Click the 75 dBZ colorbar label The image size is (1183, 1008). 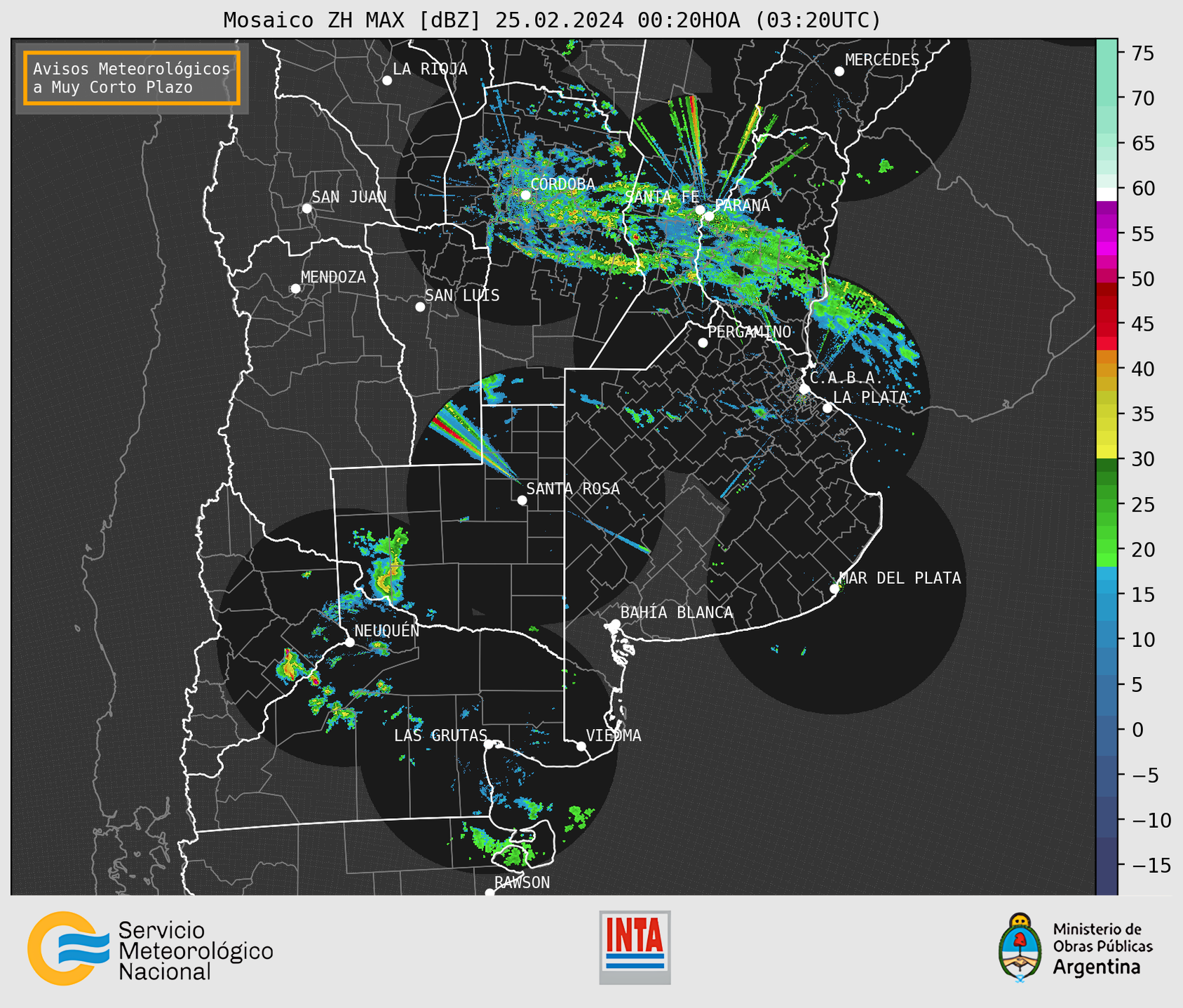tap(1143, 53)
